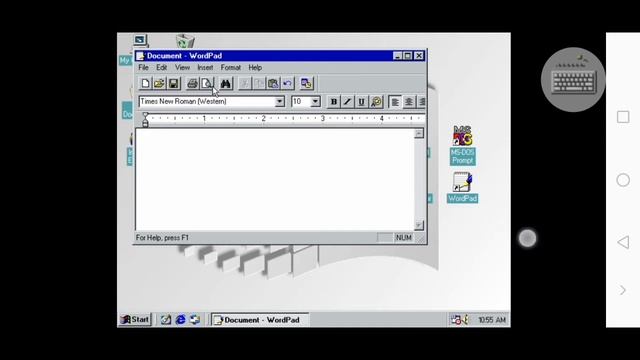This screenshot has width=640, height=360.
Task: Click 'For Help, press F1' status text
Action: click(162, 238)
